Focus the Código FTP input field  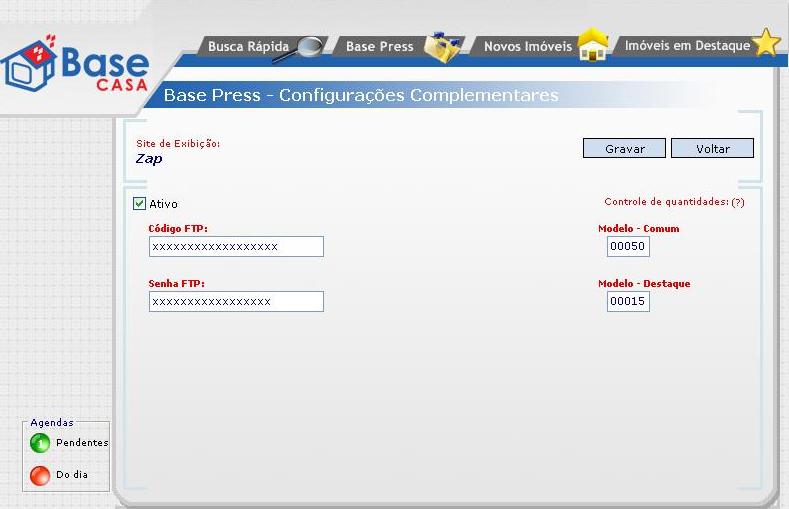[x=236, y=247]
